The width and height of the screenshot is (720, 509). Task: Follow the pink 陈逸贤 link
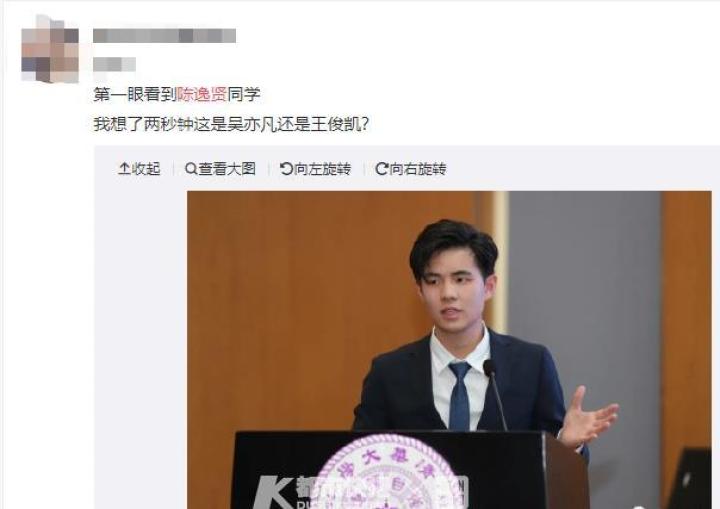click(x=202, y=94)
